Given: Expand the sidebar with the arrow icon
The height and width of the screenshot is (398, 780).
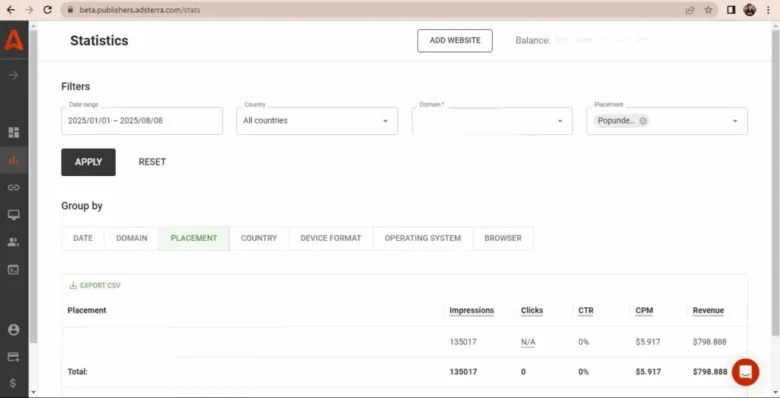Looking at the screenshot, I should tap(14, 76).
